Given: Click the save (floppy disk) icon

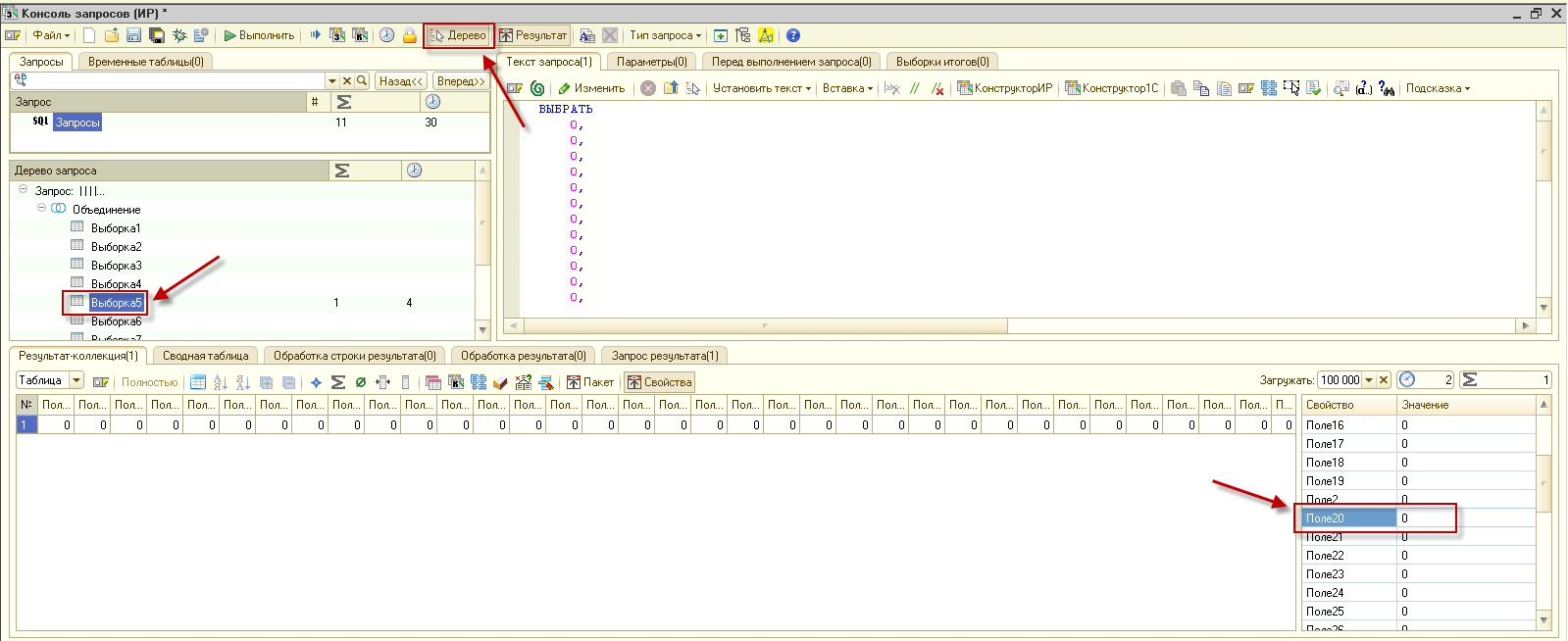Looking at the screenshot, I should coord(133,35).
